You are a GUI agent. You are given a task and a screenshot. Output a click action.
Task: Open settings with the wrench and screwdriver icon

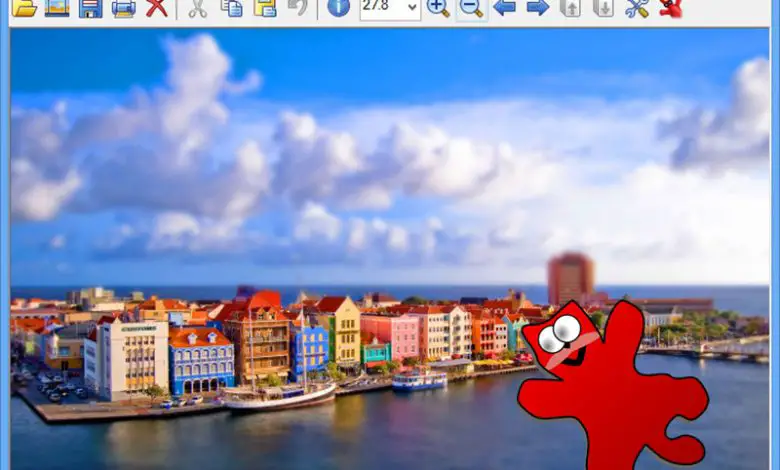tap(637, 7)
